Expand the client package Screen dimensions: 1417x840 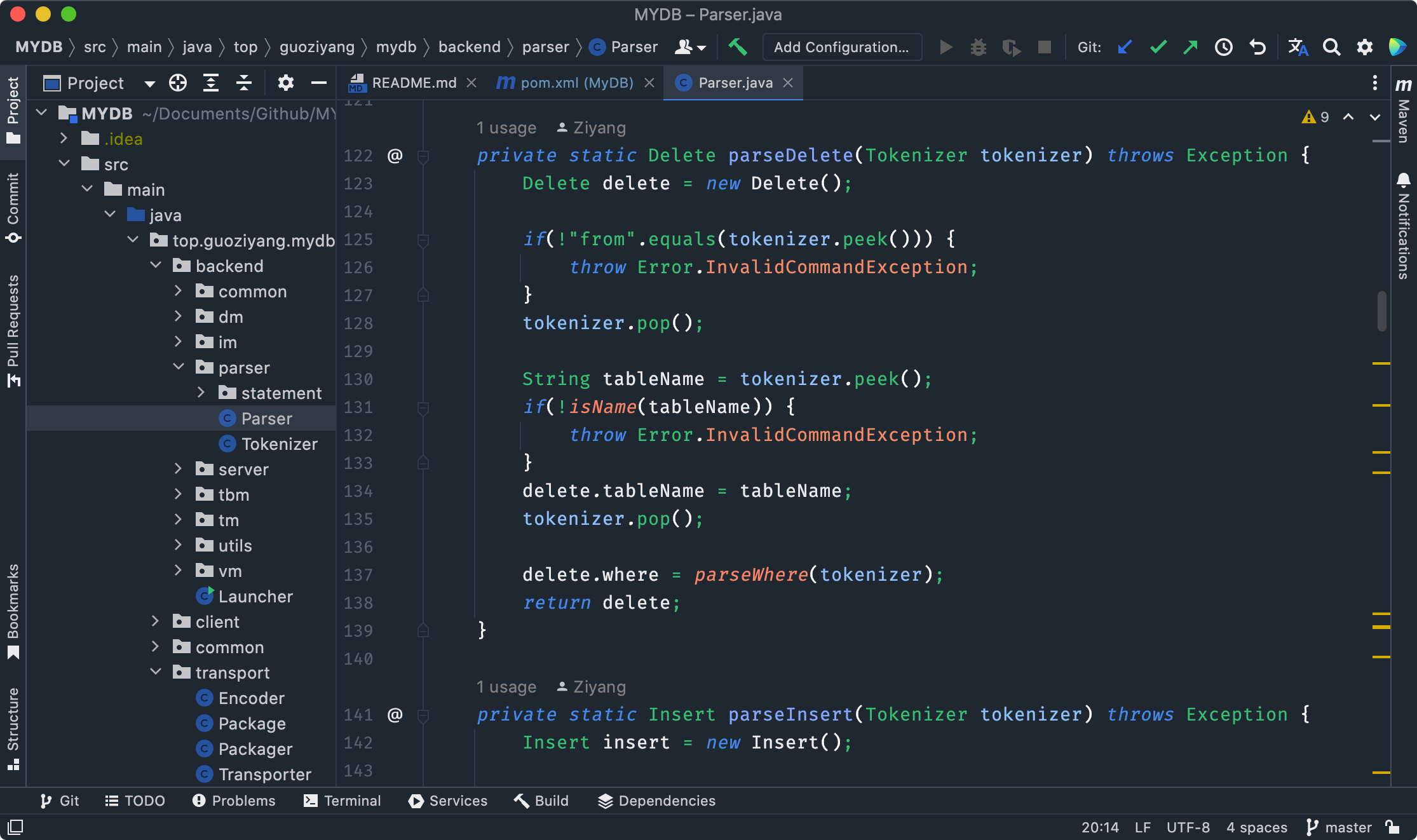click(155, 621)
